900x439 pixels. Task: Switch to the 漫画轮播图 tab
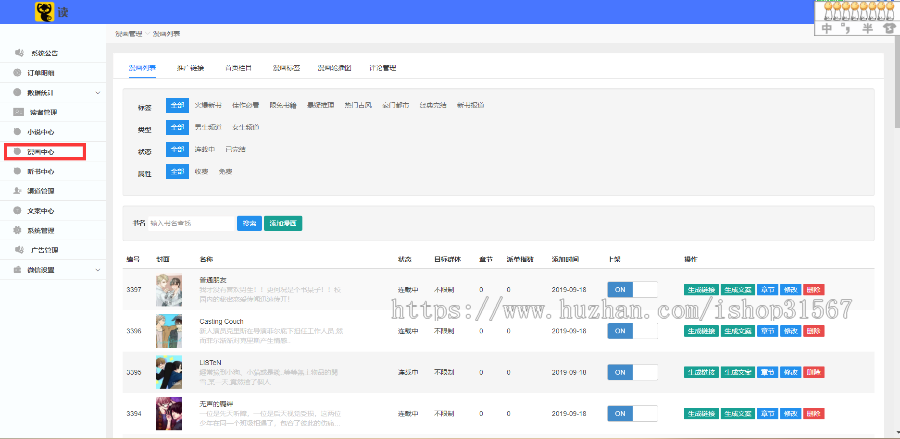335,68
